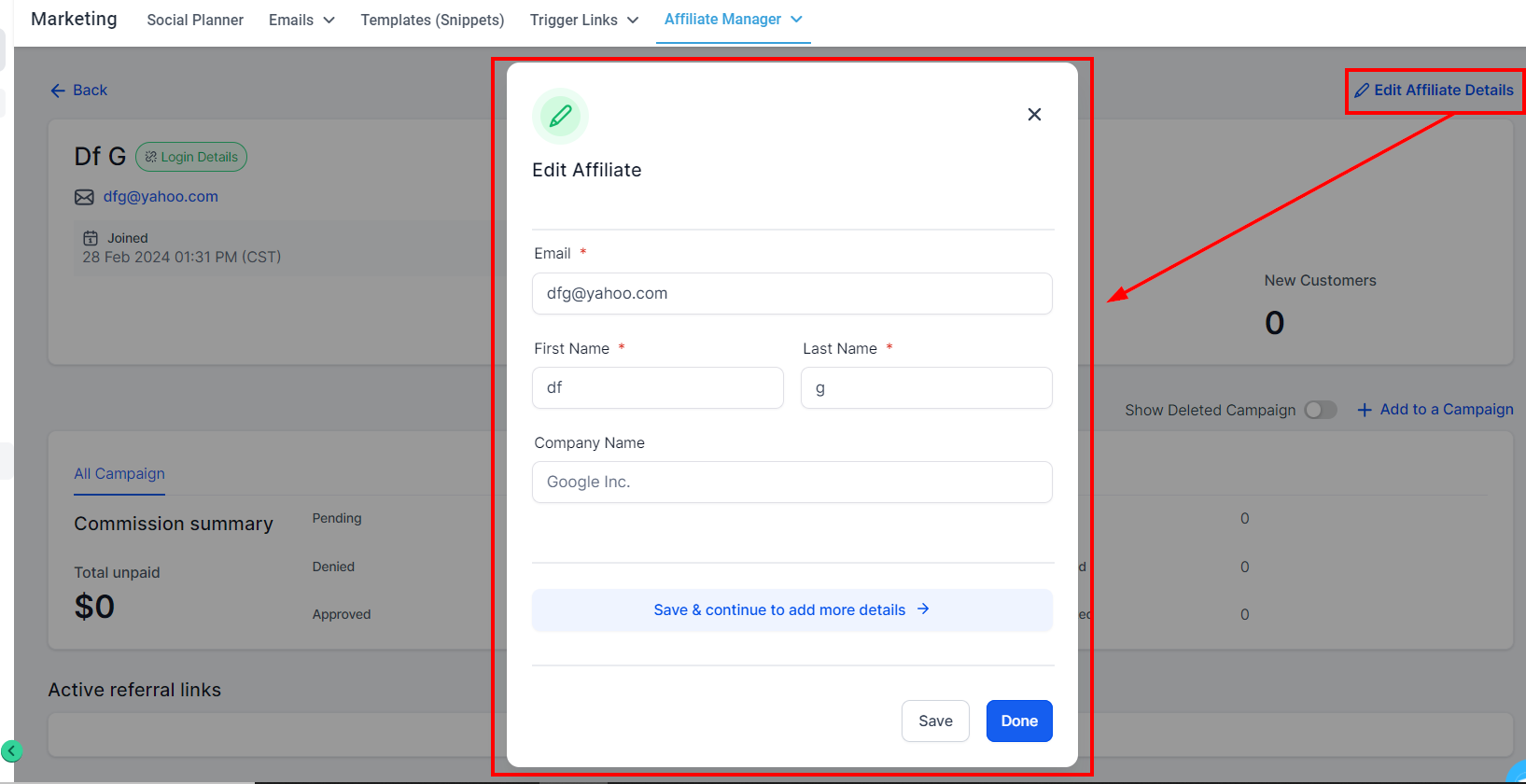Click the plus icon of Add to a Campaign
Screen dimensions: 1526x784
tap(1365, 410)
